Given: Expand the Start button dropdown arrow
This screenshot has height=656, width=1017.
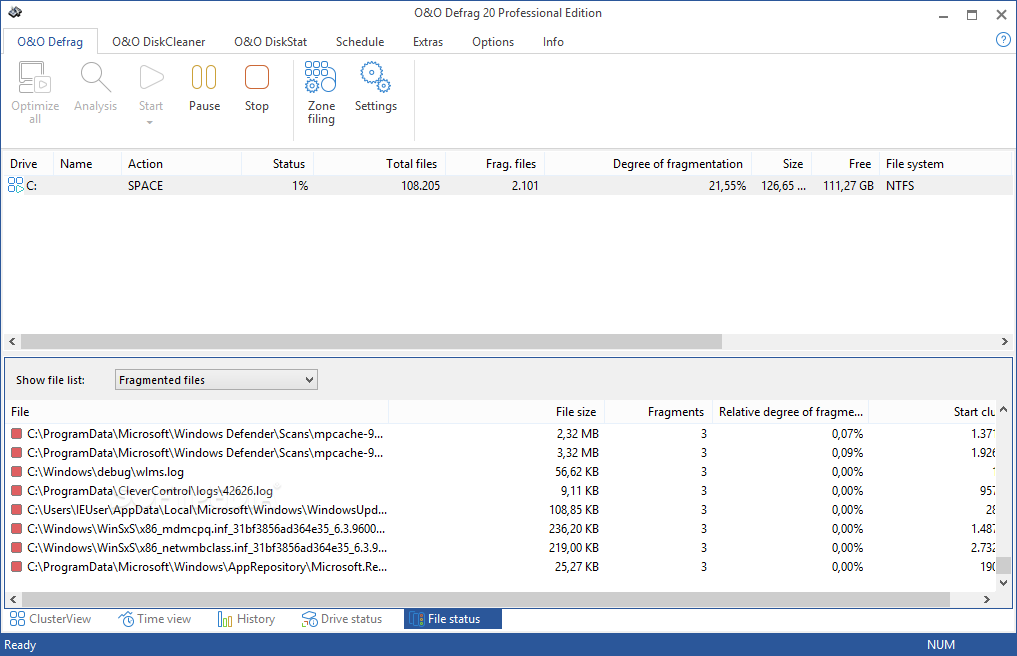Looking at the screenshot, I should pos(150,122).
